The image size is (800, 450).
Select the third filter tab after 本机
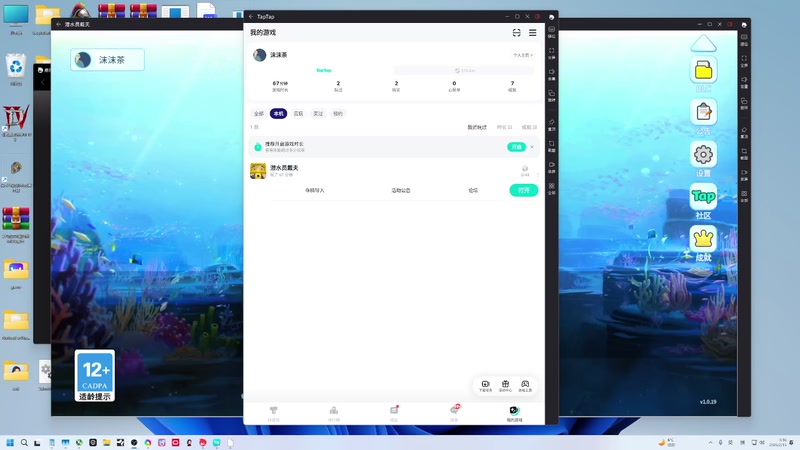tap(298, 113)
